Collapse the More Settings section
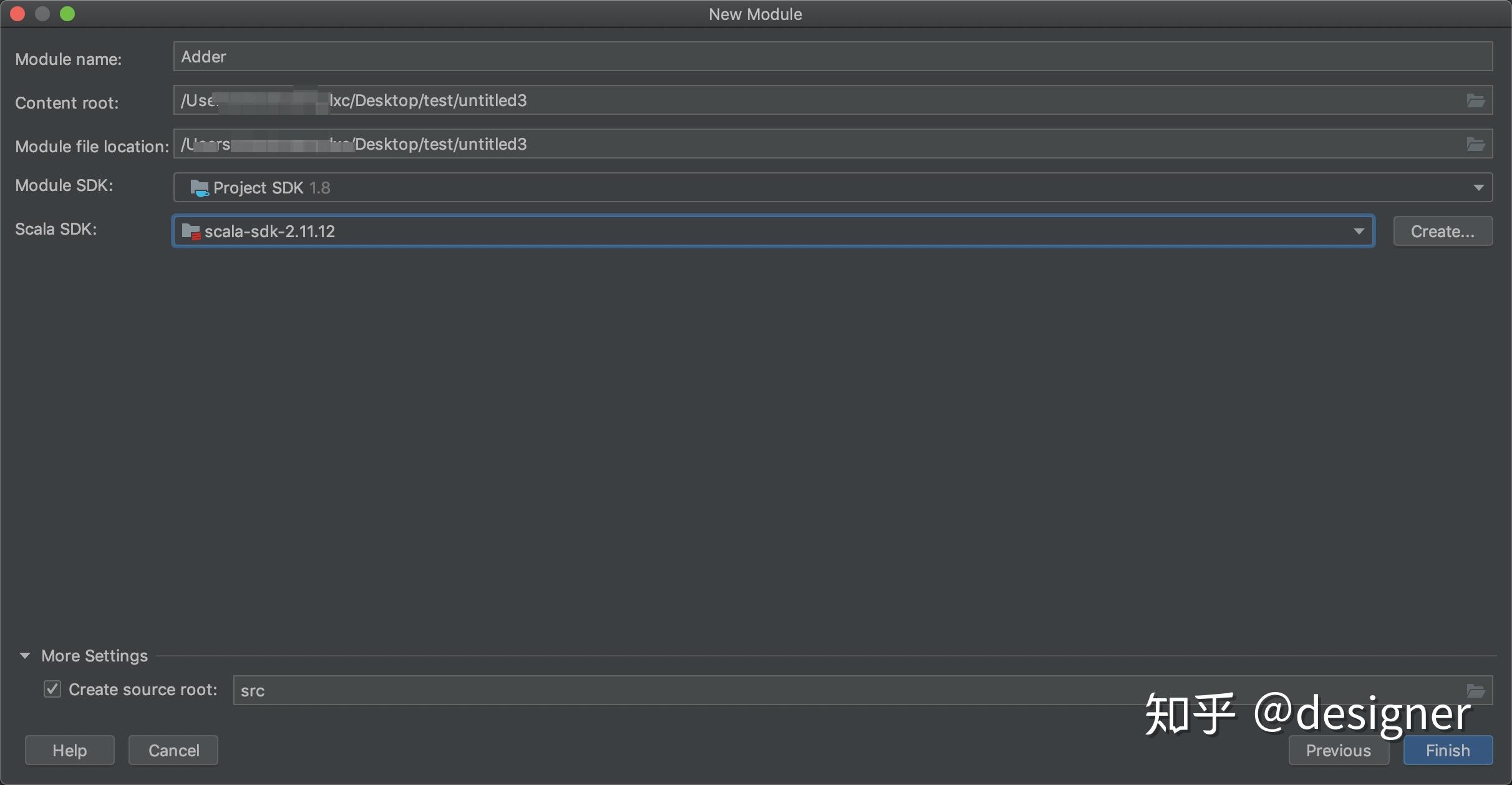This screenshot has height=785, width=1512. tap(25, 655)
